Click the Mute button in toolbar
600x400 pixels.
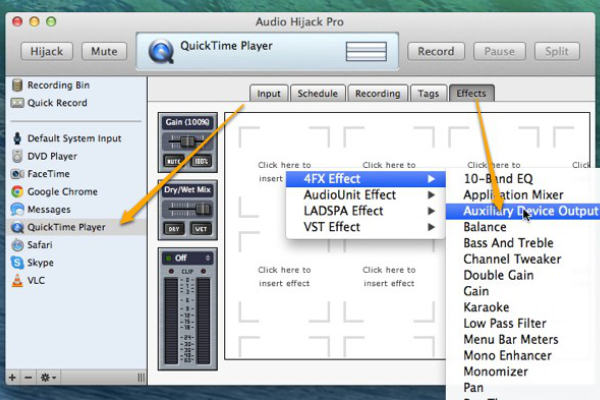pos(104,51)
